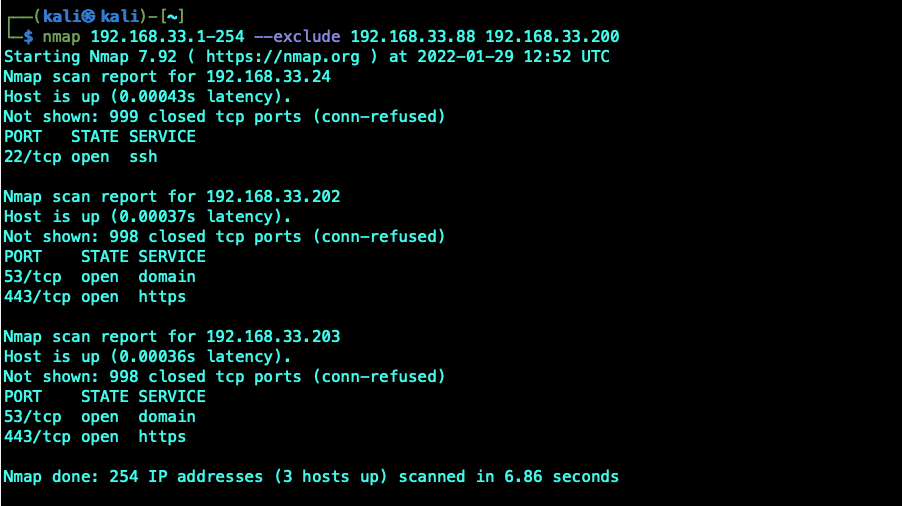Click the dollar sign prompt symbol

pyautogui.click(x=28, y=37)
